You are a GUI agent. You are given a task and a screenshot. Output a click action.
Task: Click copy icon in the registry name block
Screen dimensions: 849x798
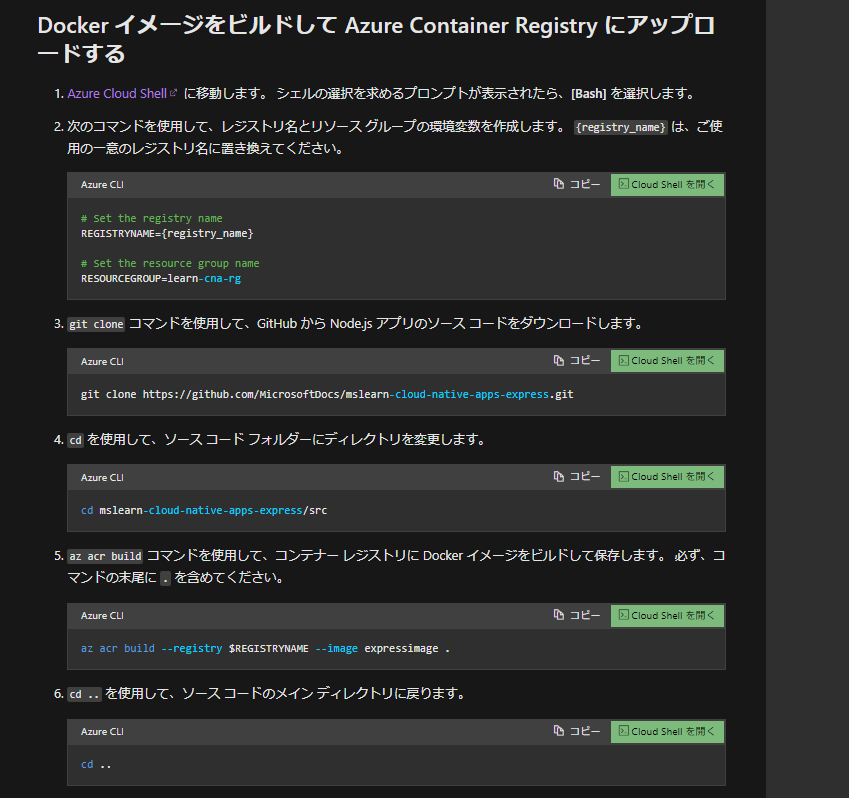point(558,184)
